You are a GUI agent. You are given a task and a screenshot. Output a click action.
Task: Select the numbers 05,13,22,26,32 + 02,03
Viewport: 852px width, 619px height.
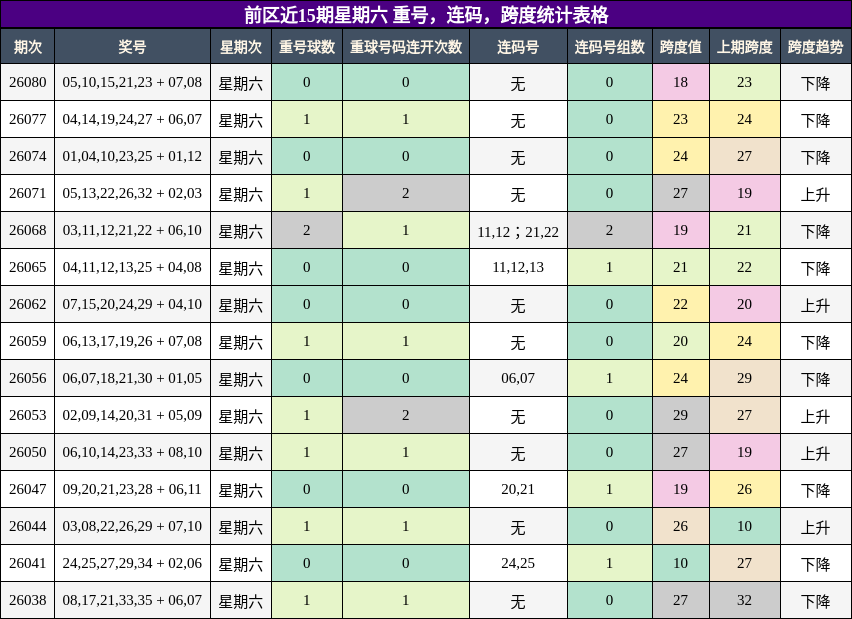coord(132,193)
